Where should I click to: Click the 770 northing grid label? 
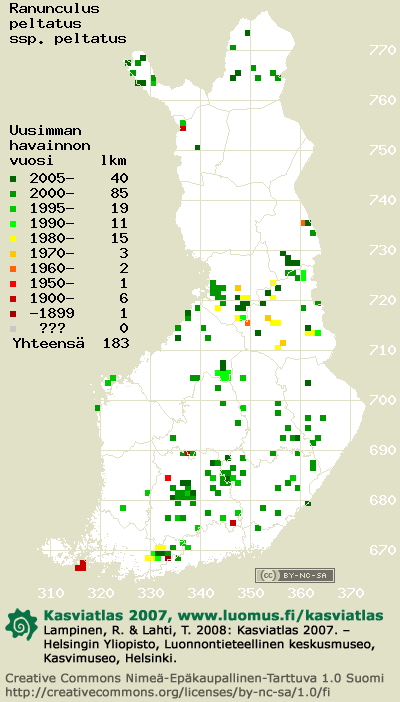(383, 50)
